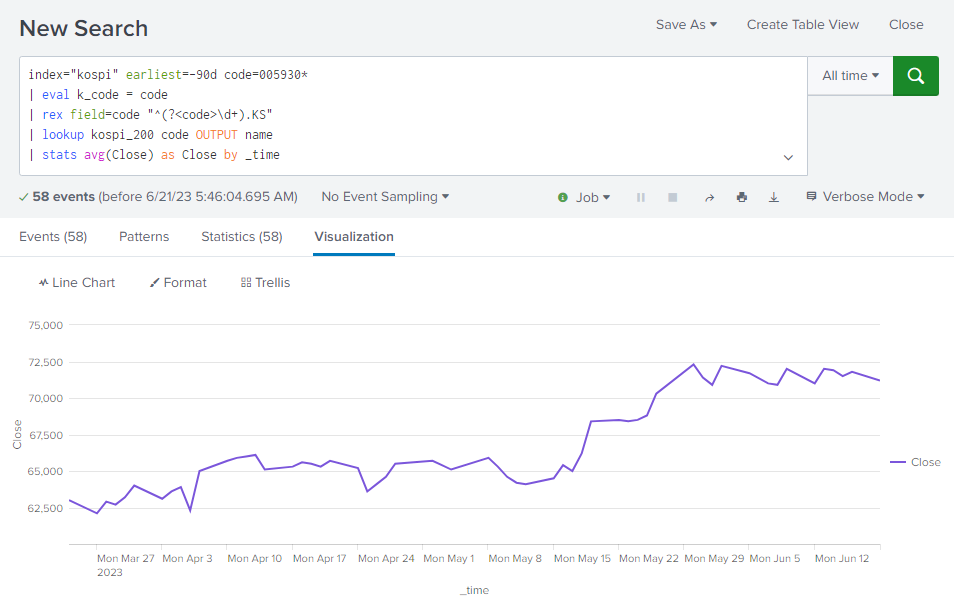Viewport: 954px width, 604px height.
Task: Click the Mon Jun 12 axis label
Action: 842,558
